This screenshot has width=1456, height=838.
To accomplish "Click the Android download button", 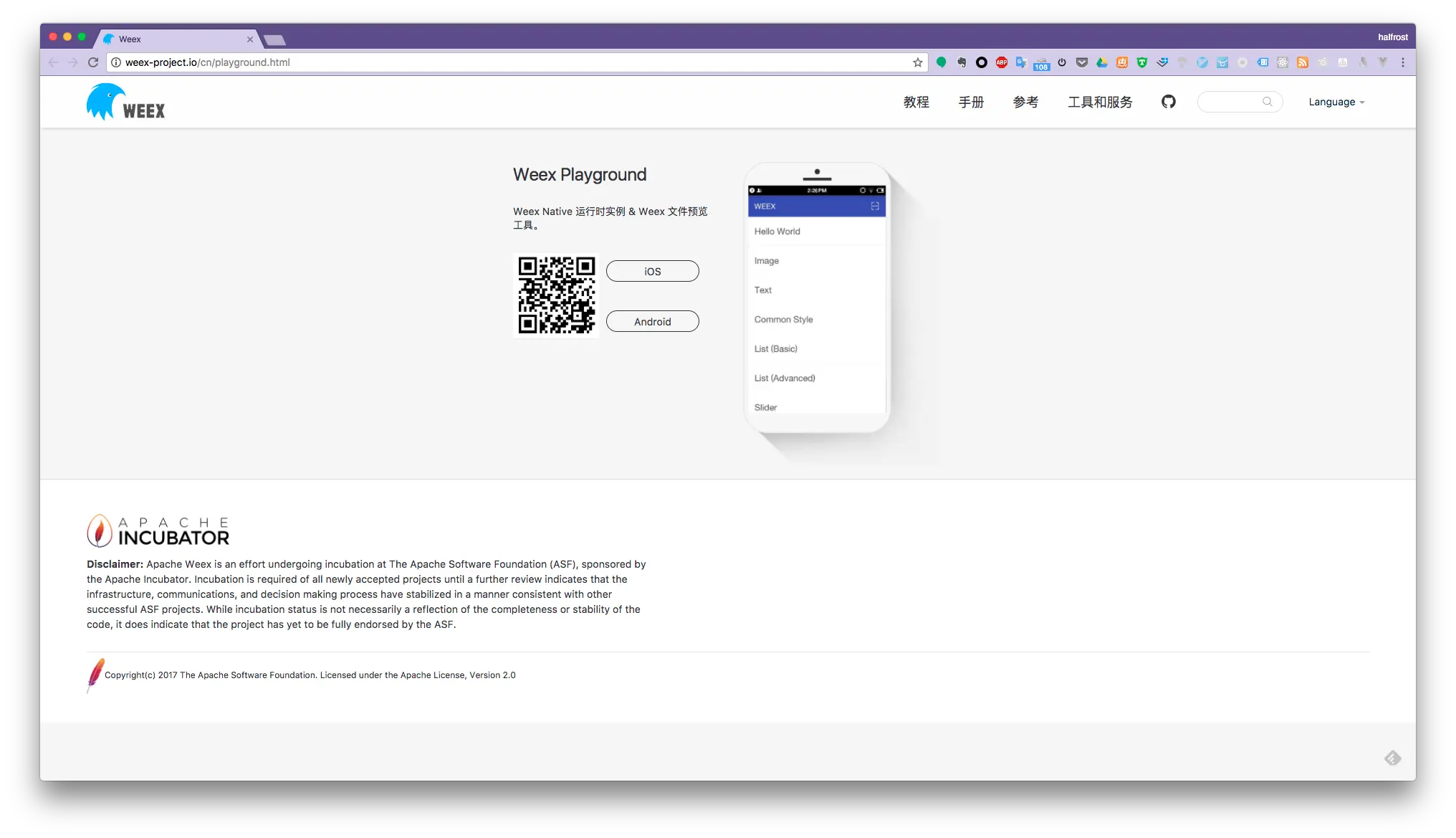I will pyautogui.click(x=652, y=321).
